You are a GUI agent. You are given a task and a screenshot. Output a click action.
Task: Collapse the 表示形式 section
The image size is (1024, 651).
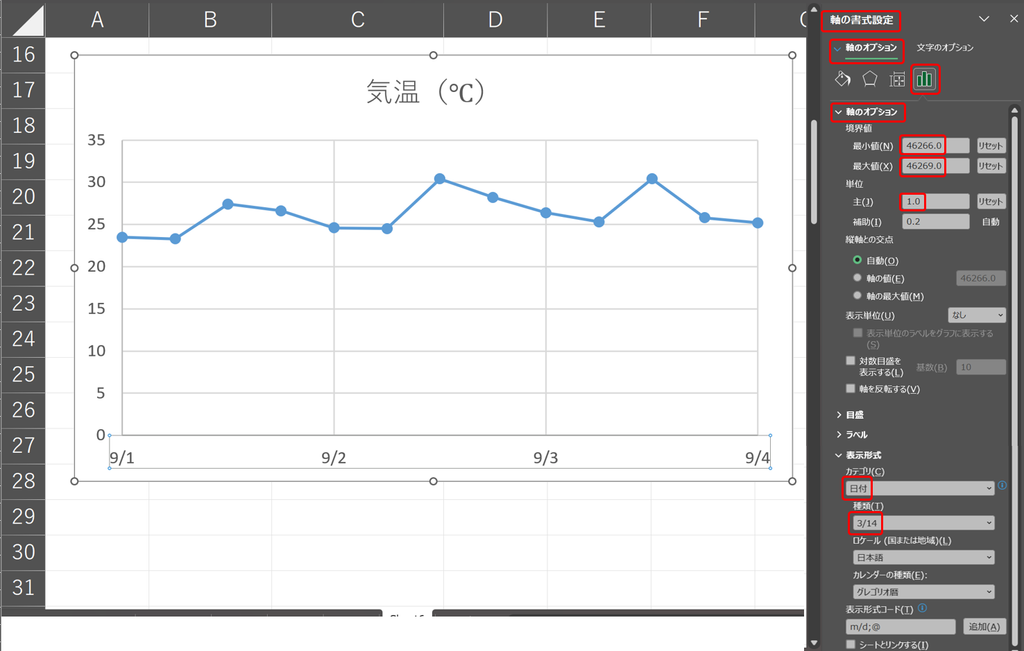click(858, 455)
